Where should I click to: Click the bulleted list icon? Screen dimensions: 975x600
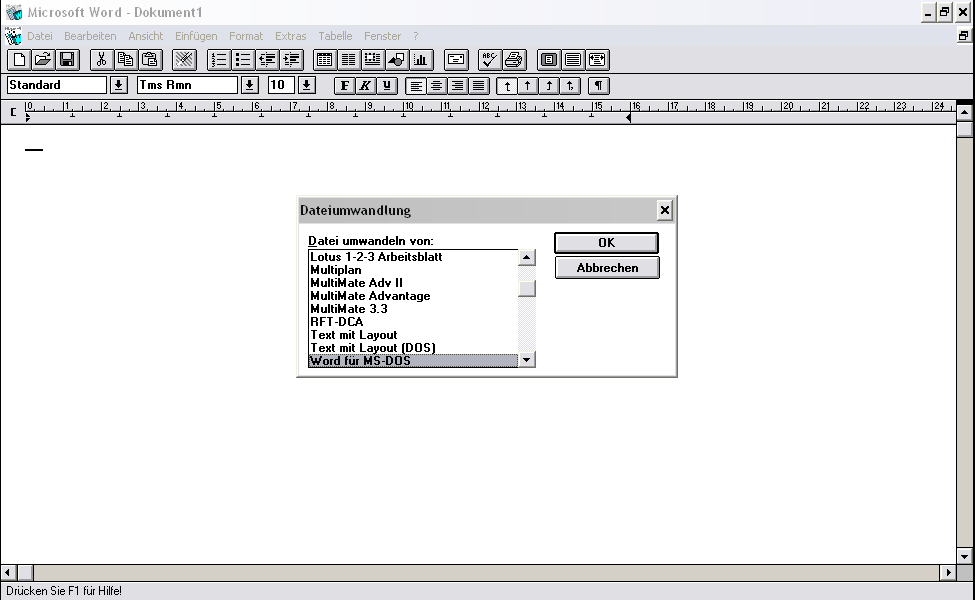click(242, 60)
